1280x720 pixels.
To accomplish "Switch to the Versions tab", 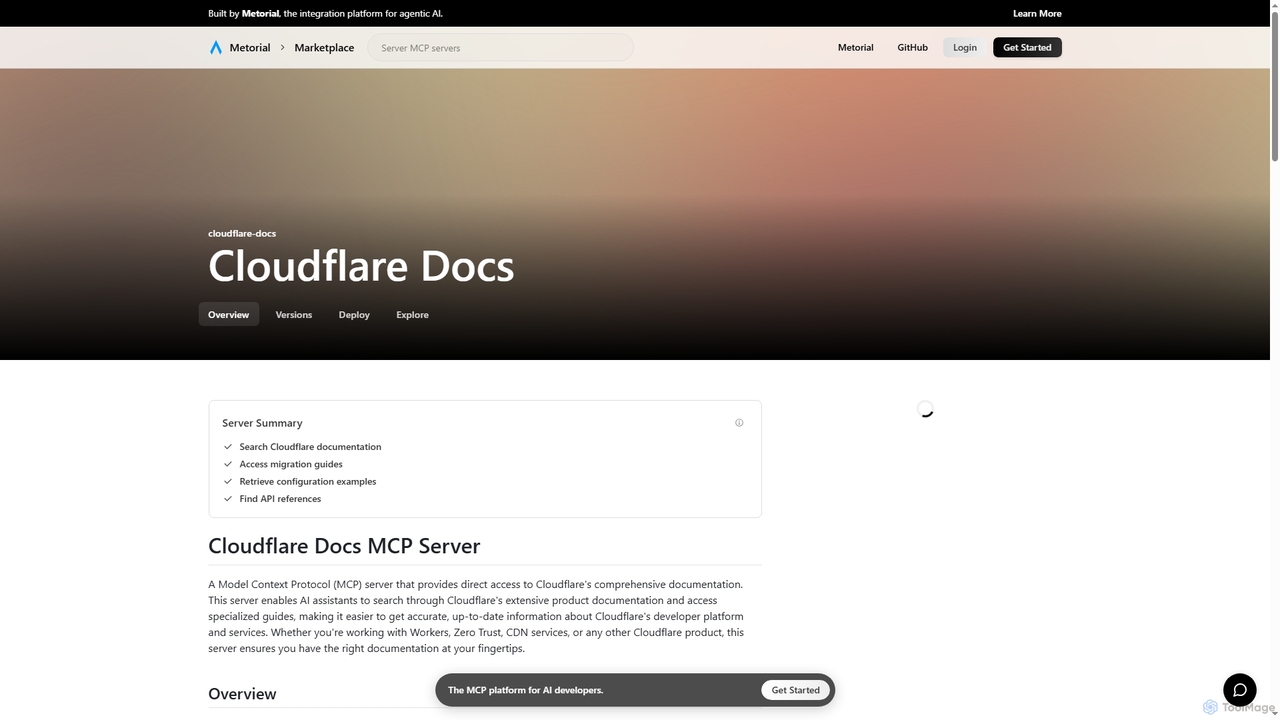I will [x=294, y=315].
